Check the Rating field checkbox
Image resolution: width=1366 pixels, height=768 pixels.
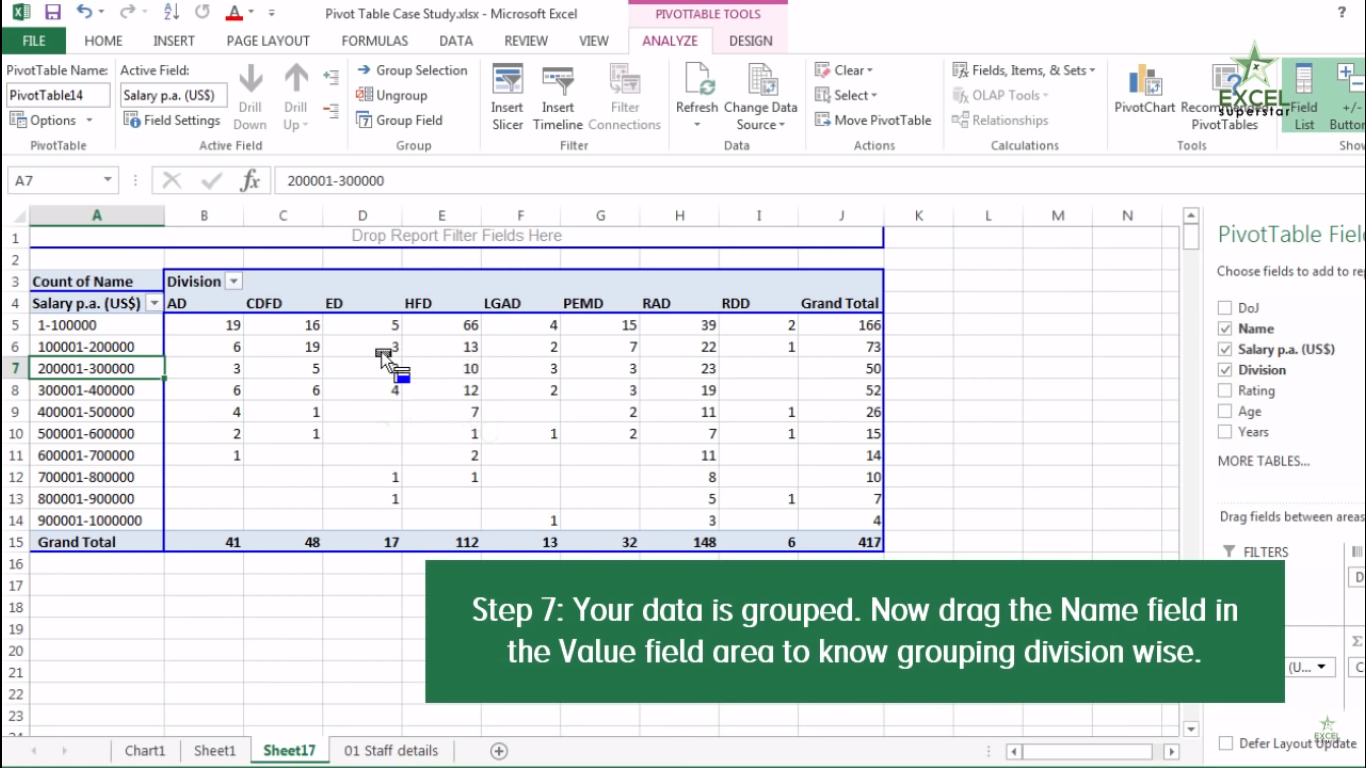pos(1225,391)
